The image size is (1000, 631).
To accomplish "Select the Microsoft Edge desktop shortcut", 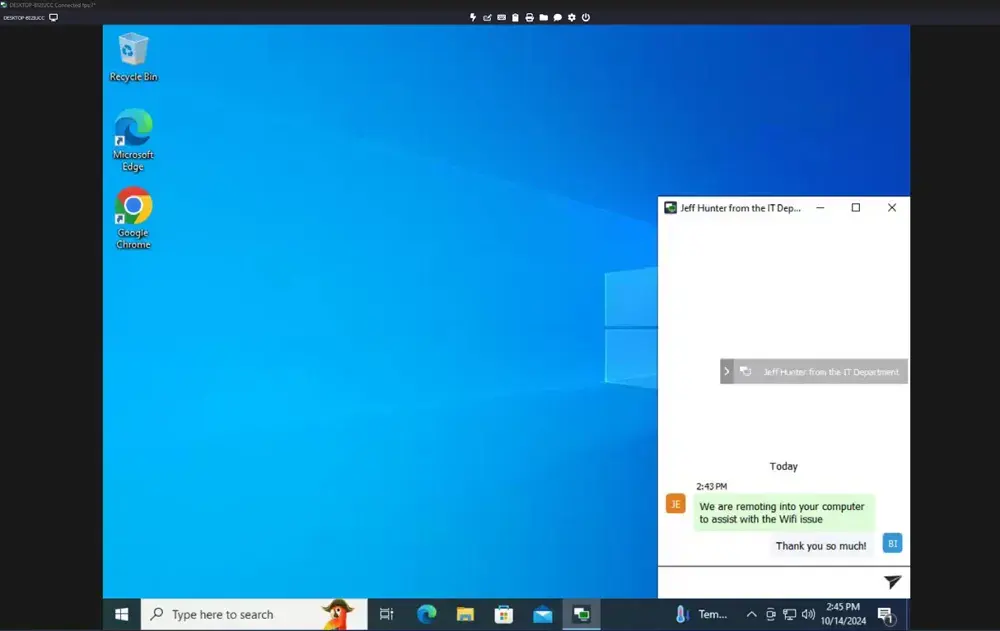I will [x=133, y=140].
